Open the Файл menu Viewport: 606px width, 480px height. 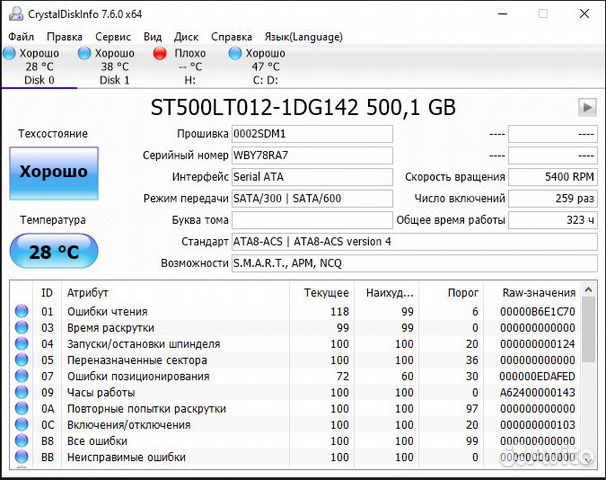click(21, 37)
